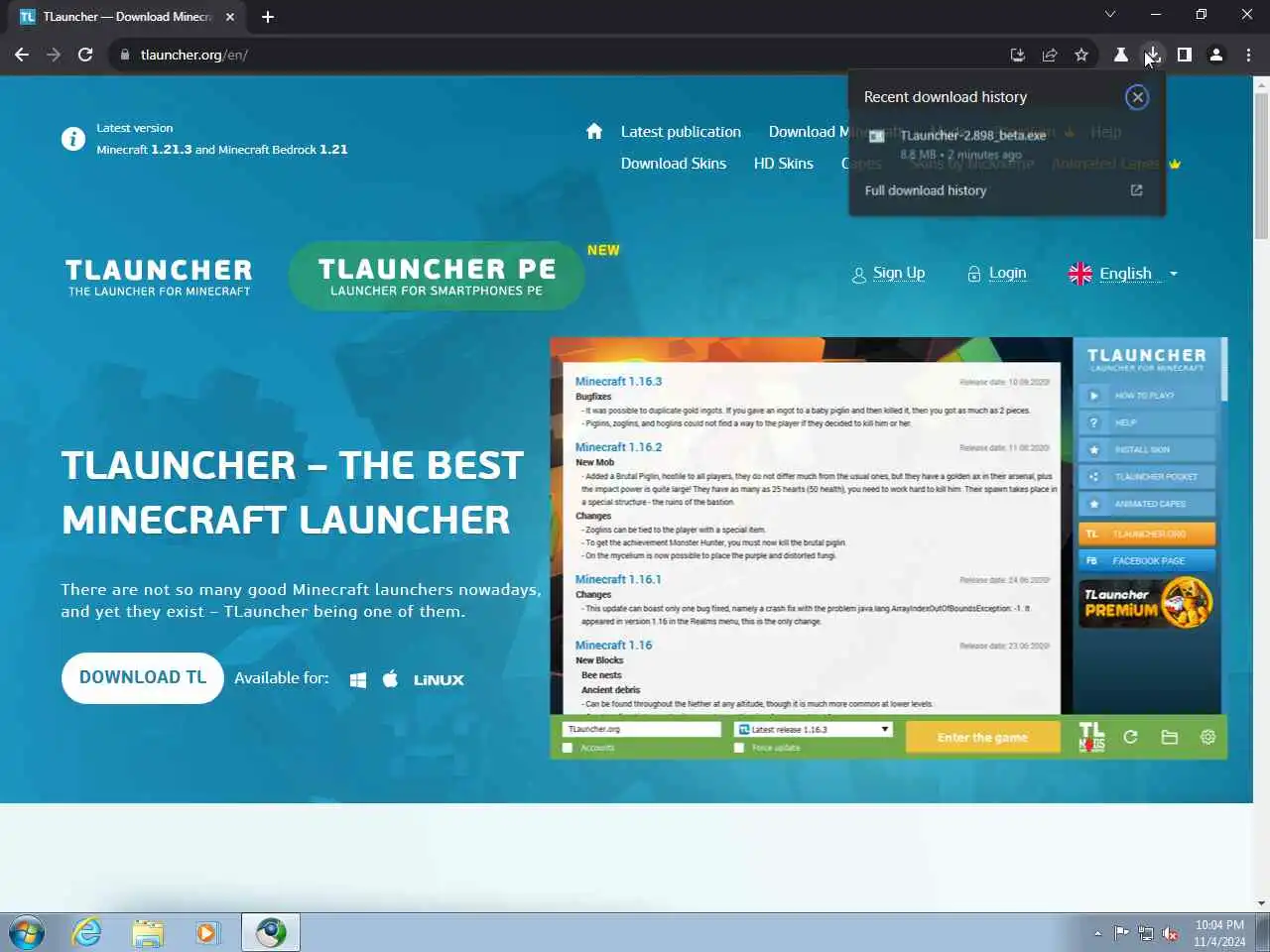The height and width of the screenshot is (952, 1270).
Task: Show hidden system tray icons arrow
Action: pos(1097,933)
